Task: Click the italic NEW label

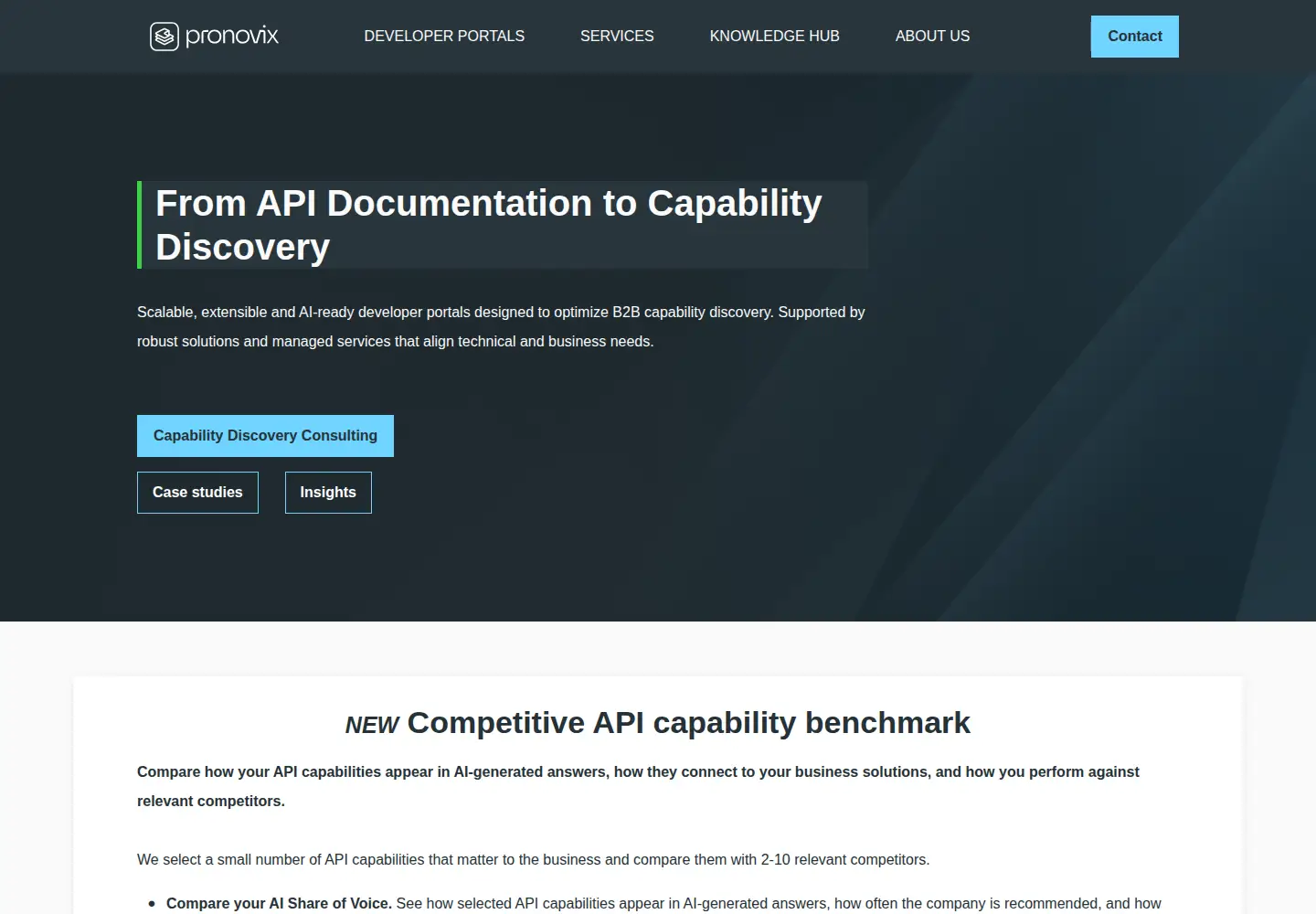Action: [372, 725]
